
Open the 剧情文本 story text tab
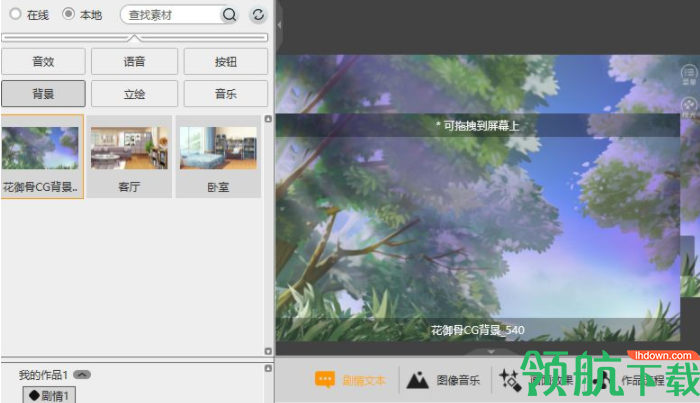coord(350,380)
